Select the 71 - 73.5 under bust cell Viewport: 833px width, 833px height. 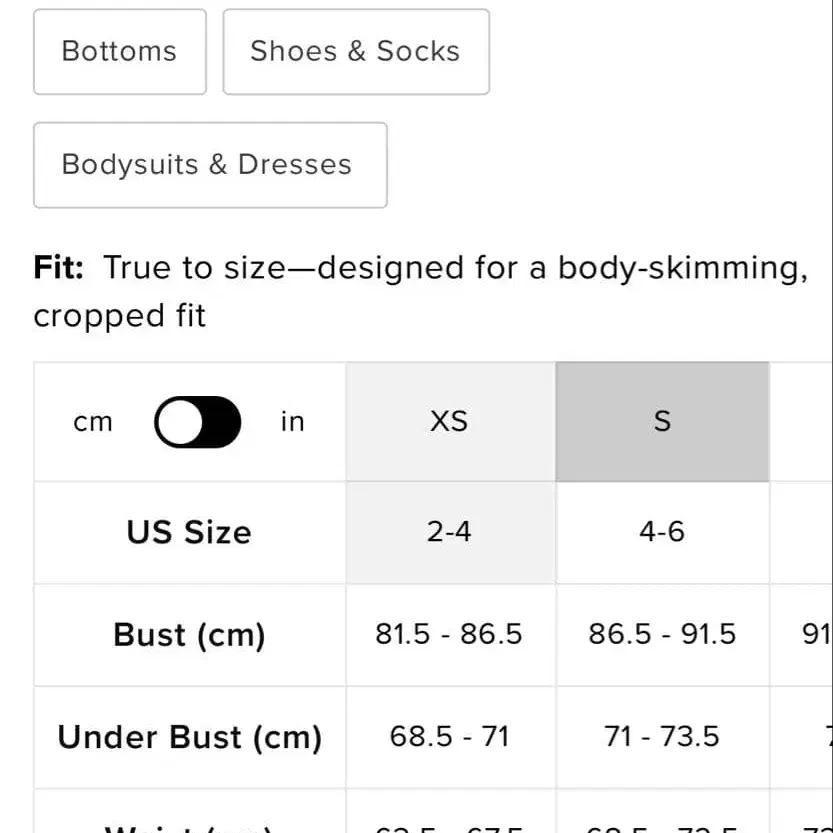(662, 738)
